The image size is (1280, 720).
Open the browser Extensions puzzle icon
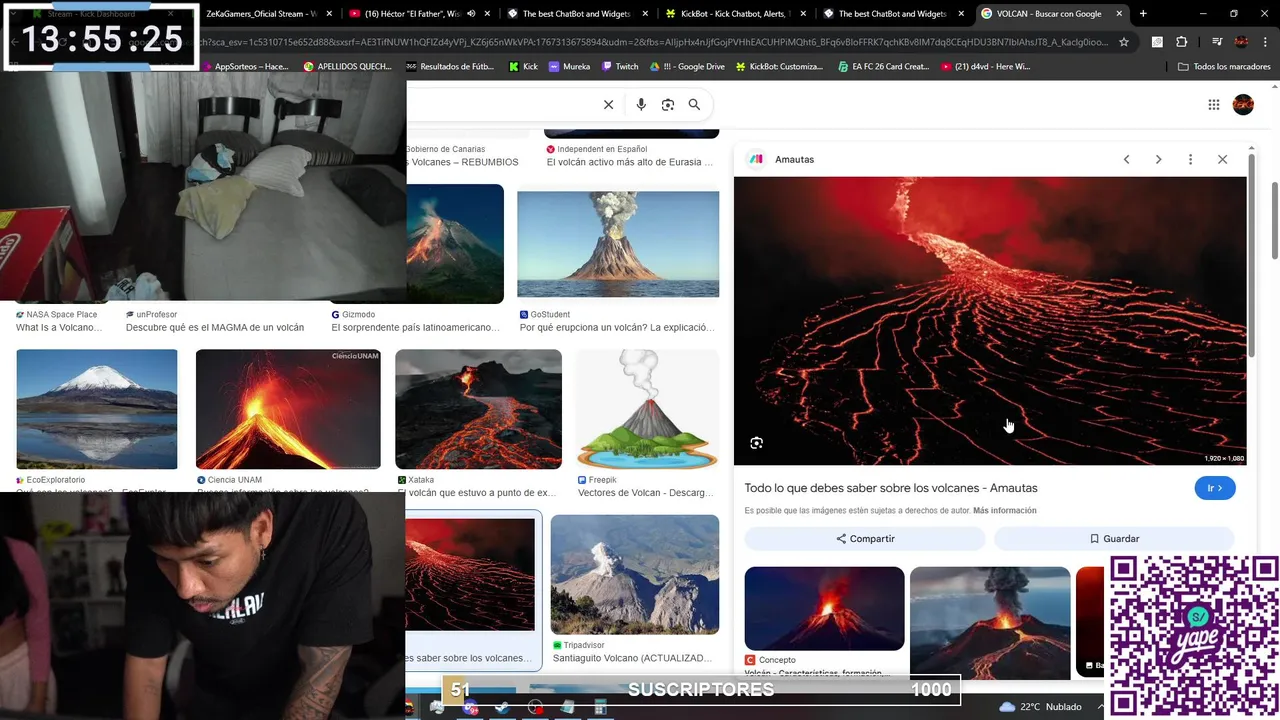[1182, 42]
